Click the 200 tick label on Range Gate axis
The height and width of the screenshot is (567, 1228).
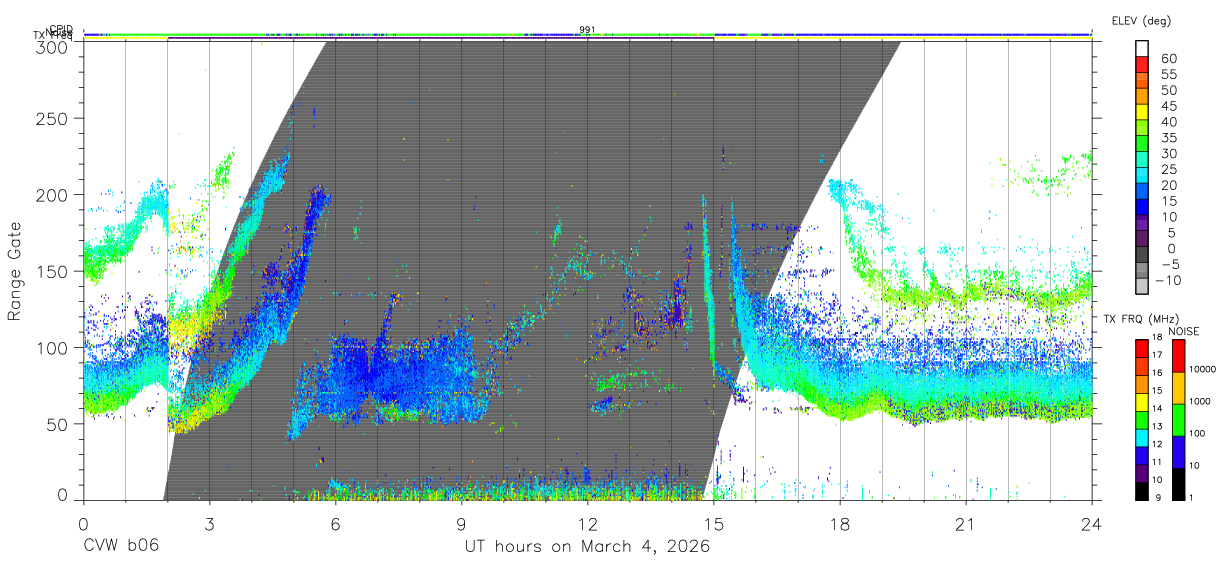(x=51, y=195)
